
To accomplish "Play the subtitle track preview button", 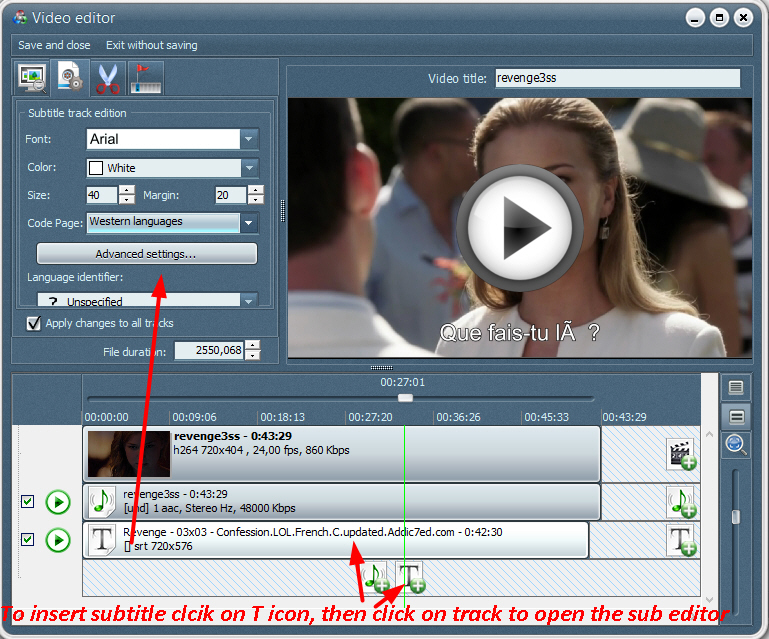I will coord(58,540).
